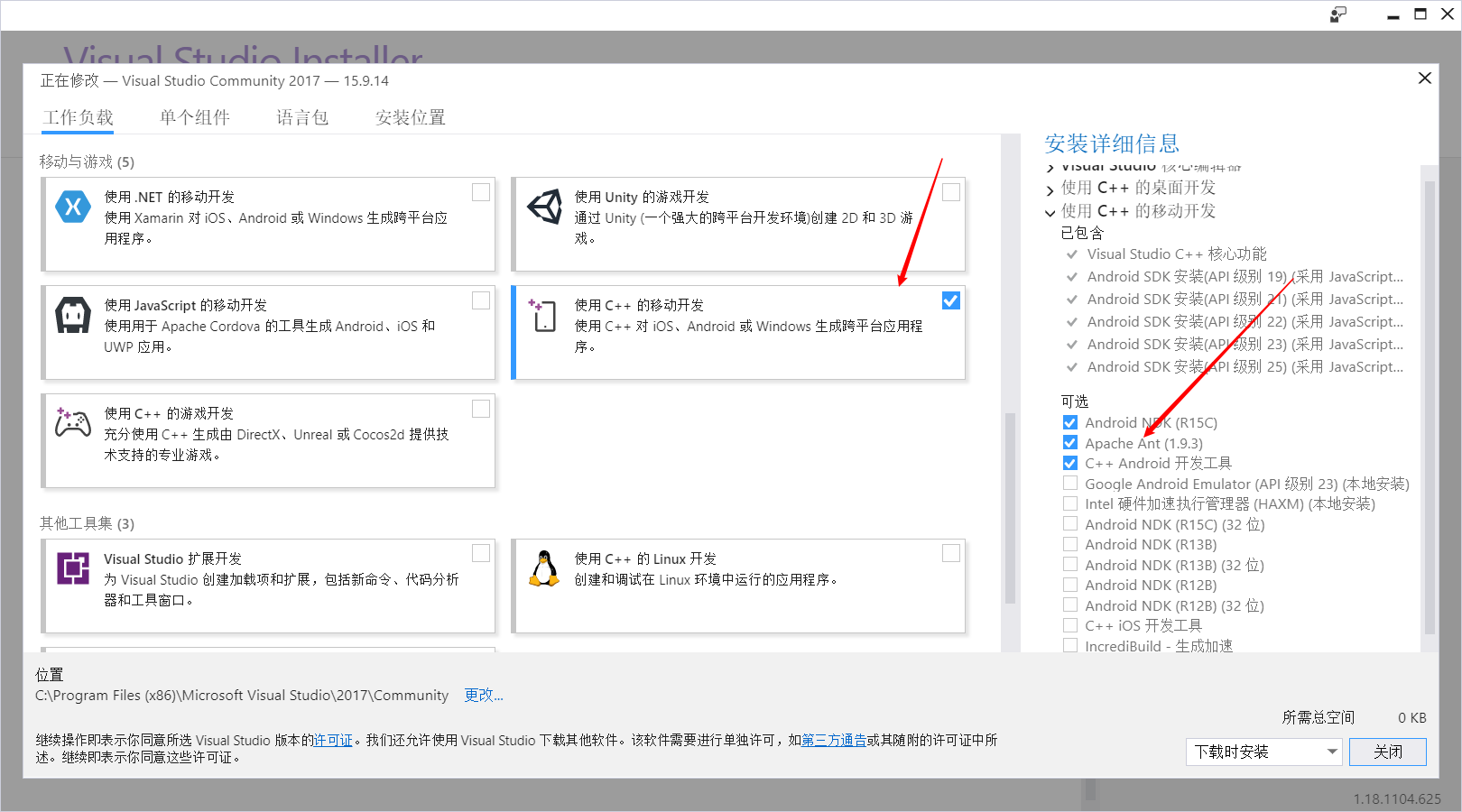Collapse 使用 C++ 的移动开发 in install details
The width and height of the screenshot is (1462, 812).
[1050, 212]
